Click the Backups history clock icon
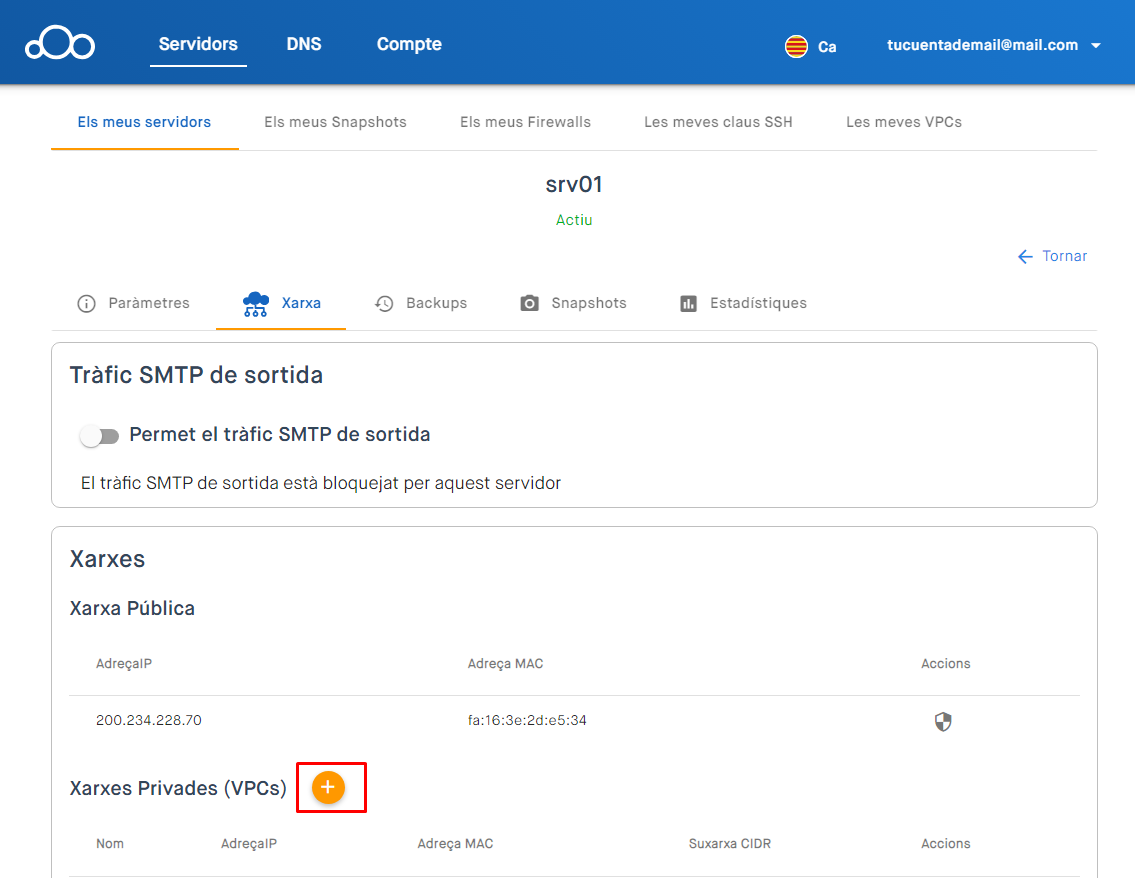Viewport: 1135px width, 878px height. tap(384, 304)
